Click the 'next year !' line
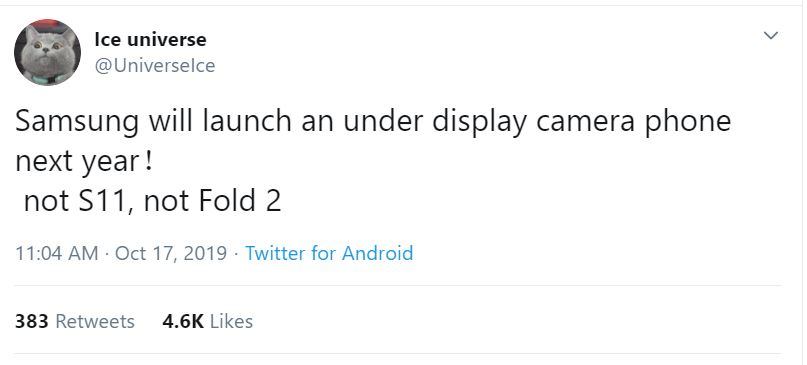This screenshot has height=365, width=807. [x=84, y=163]
